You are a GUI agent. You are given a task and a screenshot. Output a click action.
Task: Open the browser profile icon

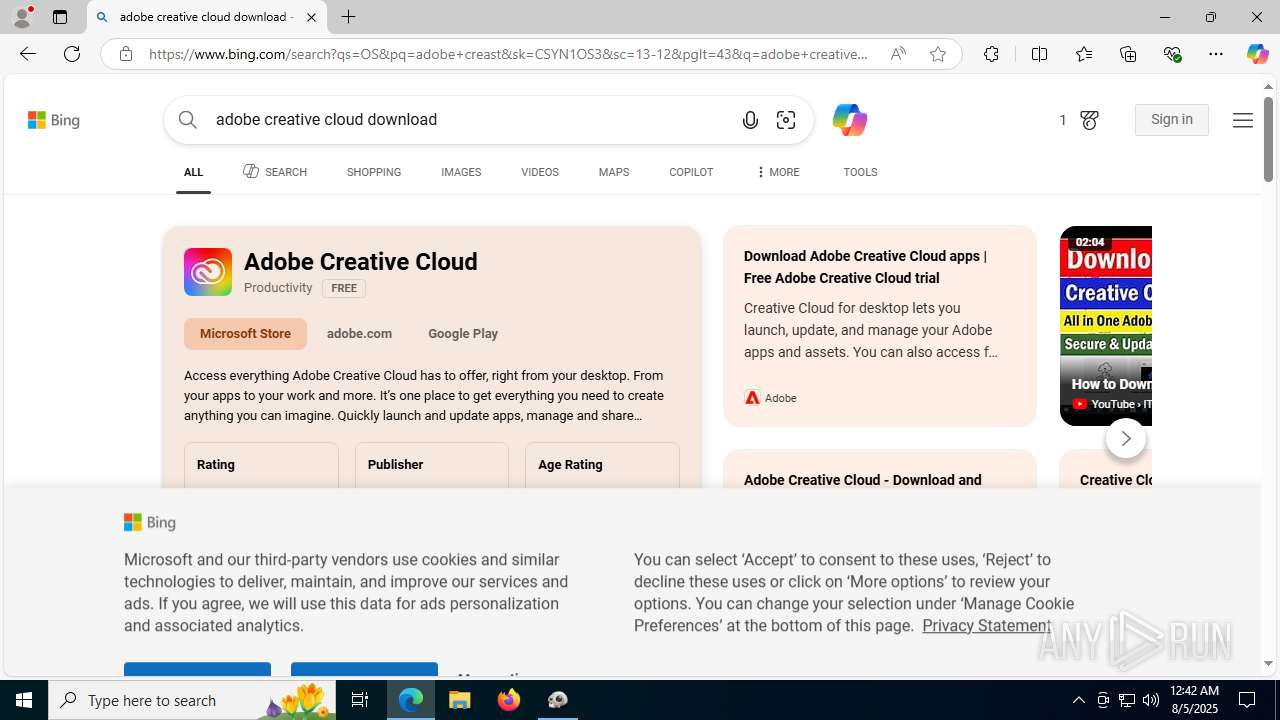pos(22,17)
